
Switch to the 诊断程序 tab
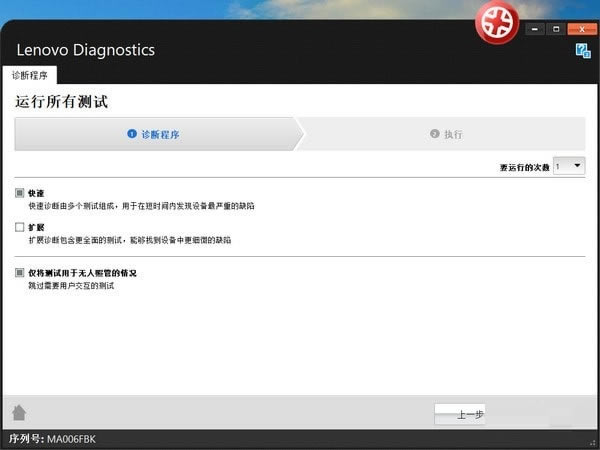[x=30, y=75]
